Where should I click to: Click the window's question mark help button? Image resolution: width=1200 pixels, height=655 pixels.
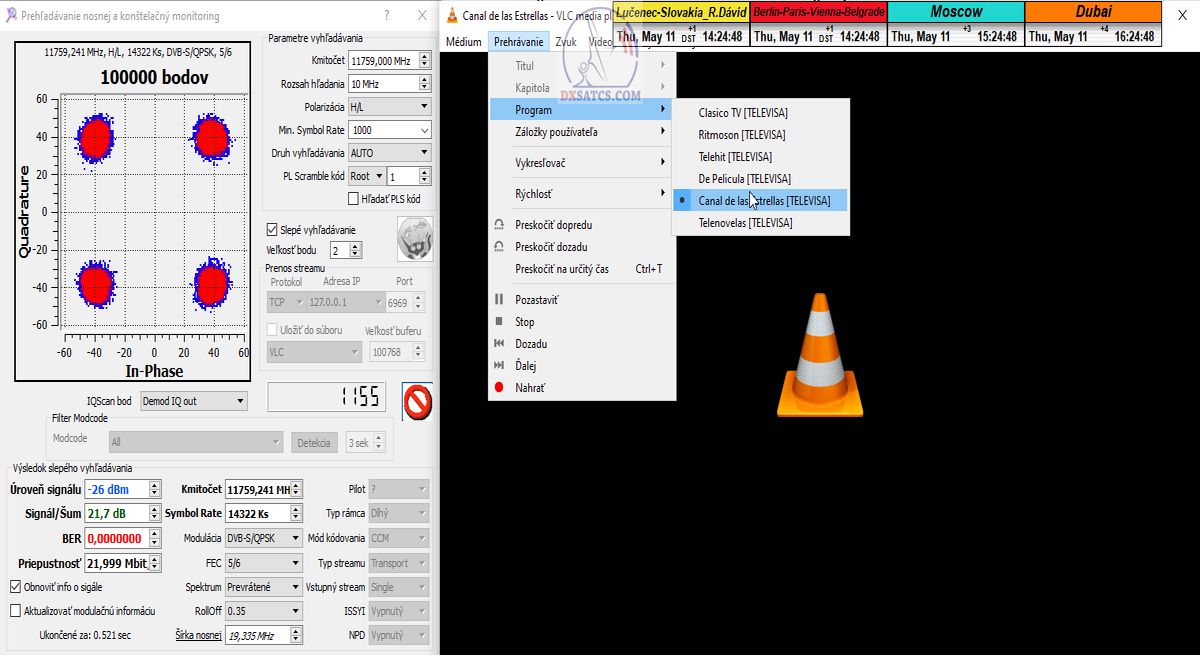coord(387,15)
